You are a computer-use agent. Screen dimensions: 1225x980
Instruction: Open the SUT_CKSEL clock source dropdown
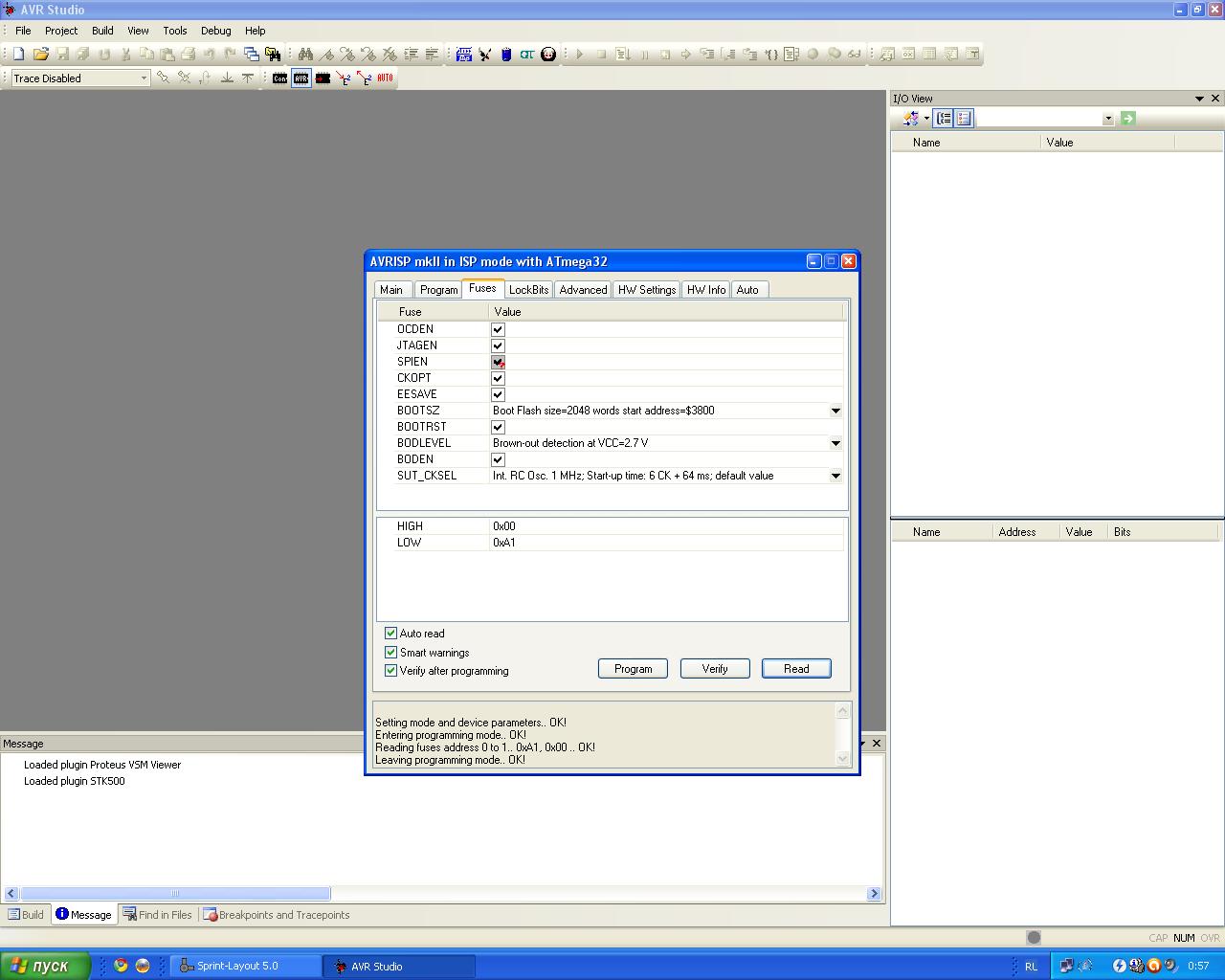pos(835,476)
